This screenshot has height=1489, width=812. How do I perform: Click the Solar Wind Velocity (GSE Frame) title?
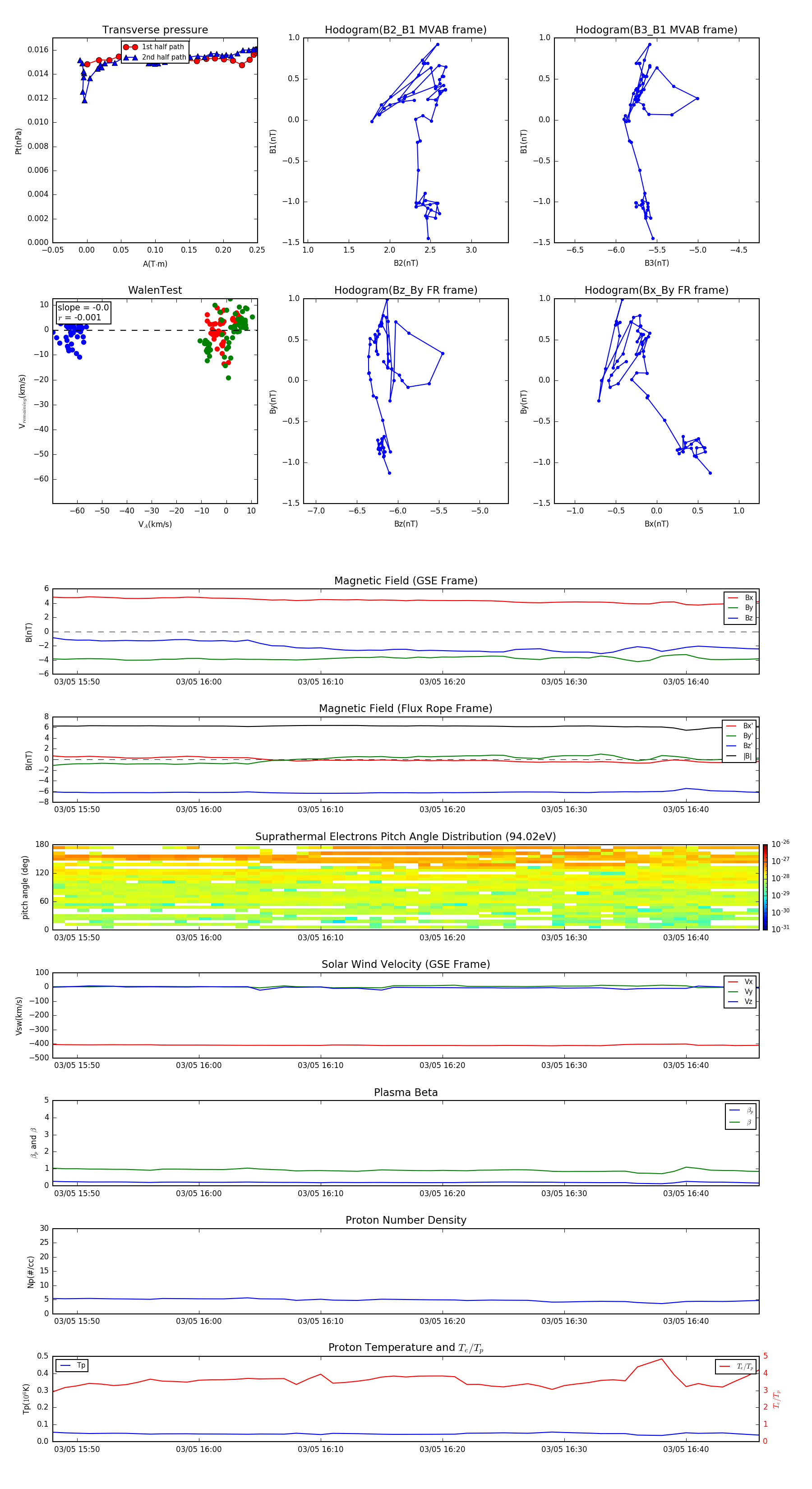pos(406,965)
